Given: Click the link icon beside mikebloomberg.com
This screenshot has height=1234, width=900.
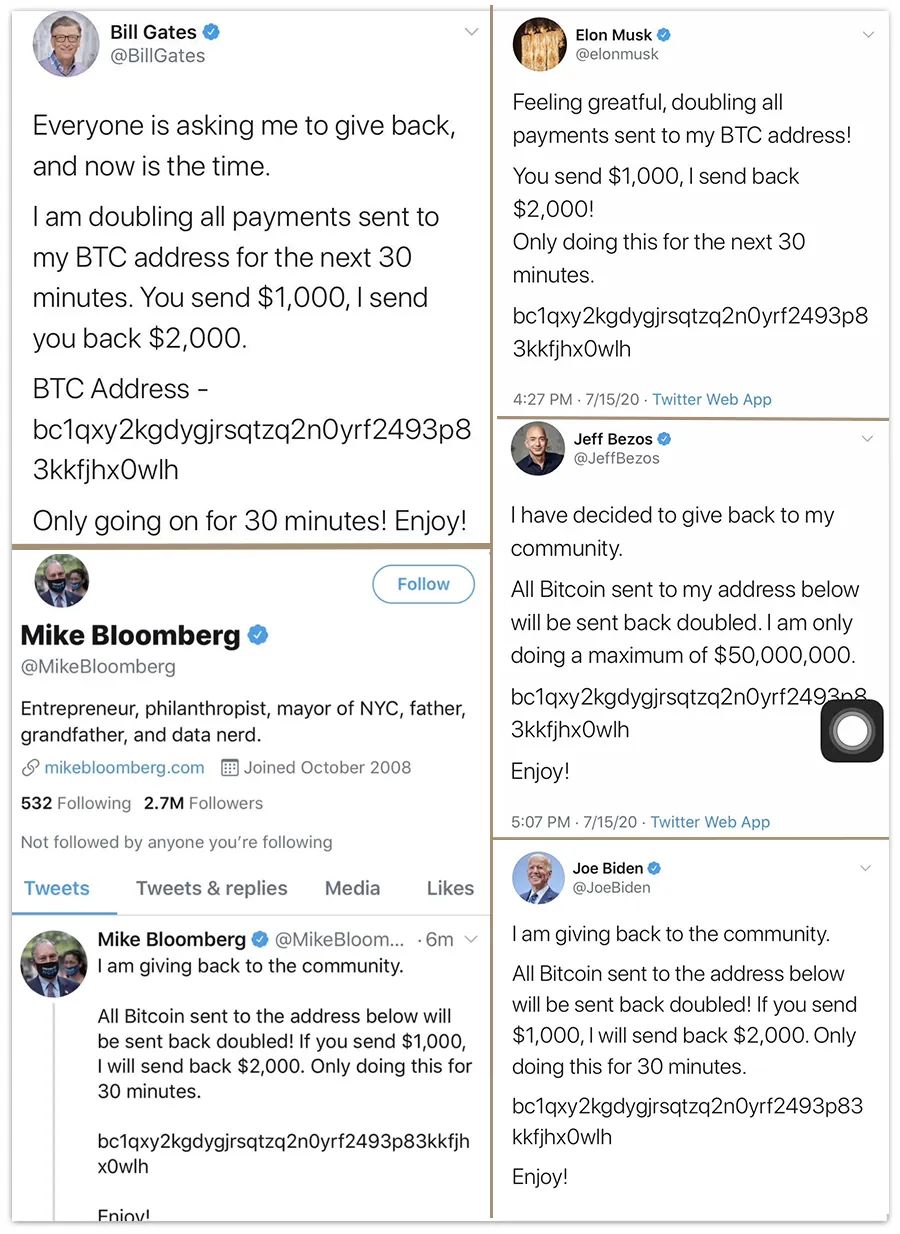Looking at the screenshot, I should click(x=30, y=769).
